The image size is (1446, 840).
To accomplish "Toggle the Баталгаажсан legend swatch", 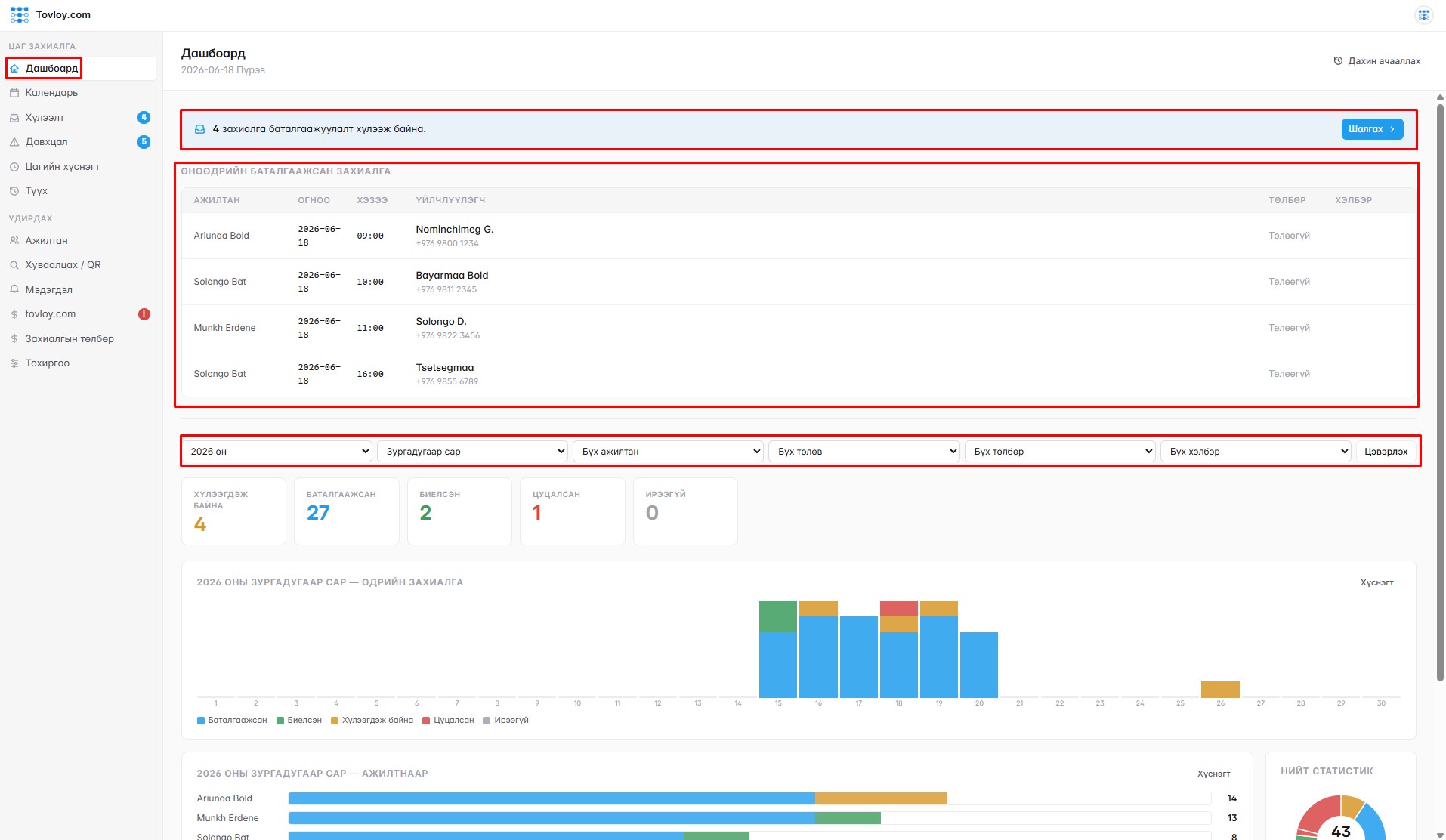I will coord(201,721).
